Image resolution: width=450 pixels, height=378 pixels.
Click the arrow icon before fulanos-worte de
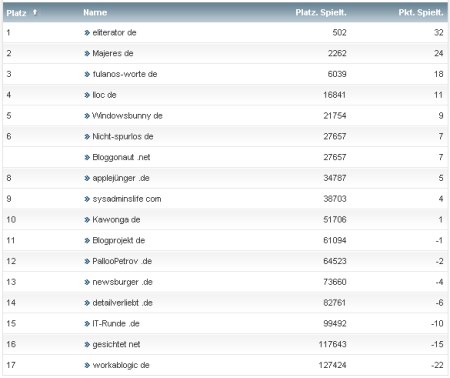click(87, 74)
